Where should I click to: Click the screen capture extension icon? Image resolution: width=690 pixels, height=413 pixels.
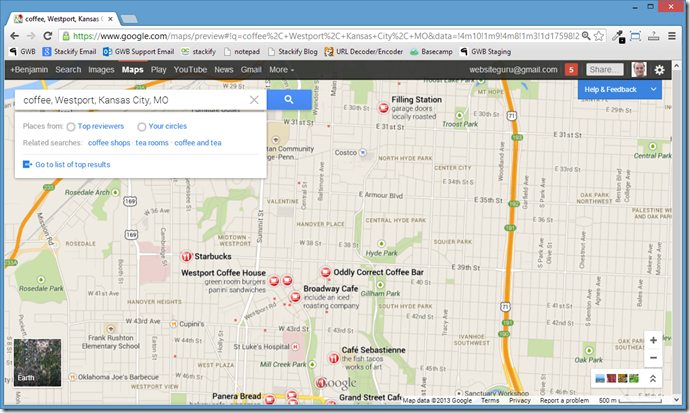click(635, 36)
